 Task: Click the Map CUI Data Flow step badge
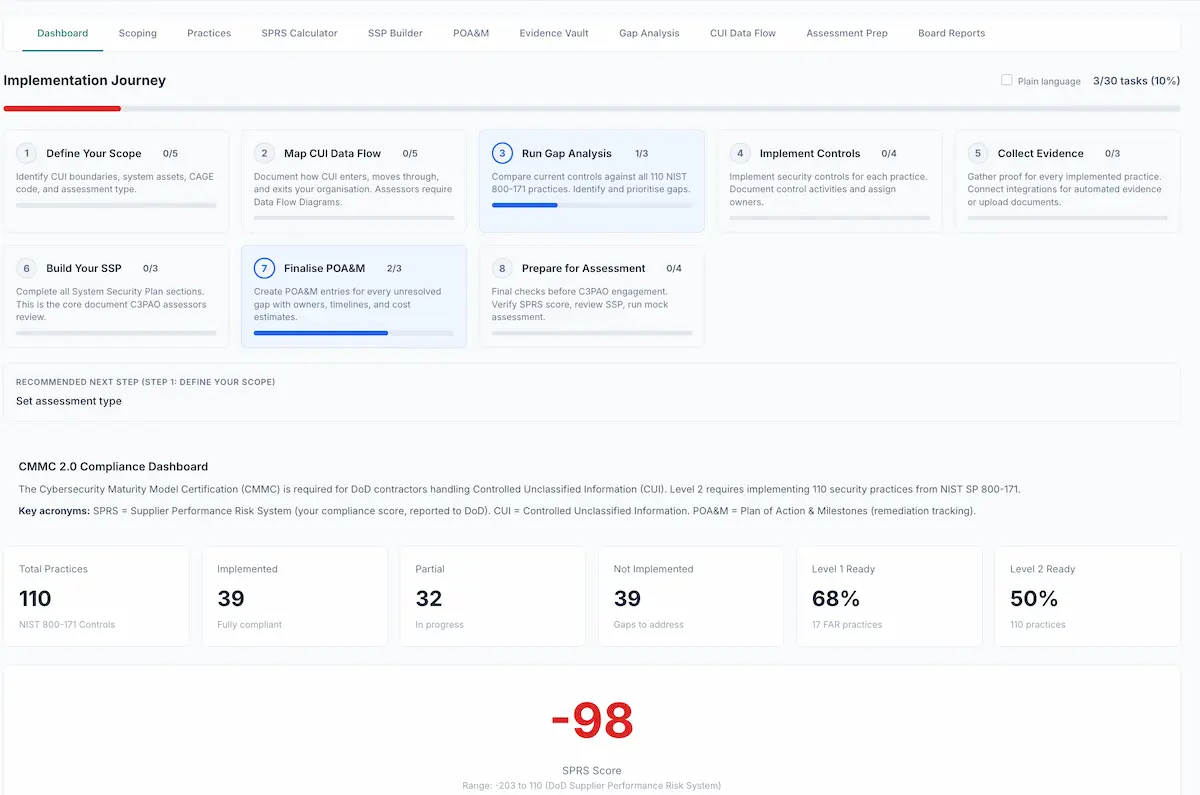click(264, 153)
